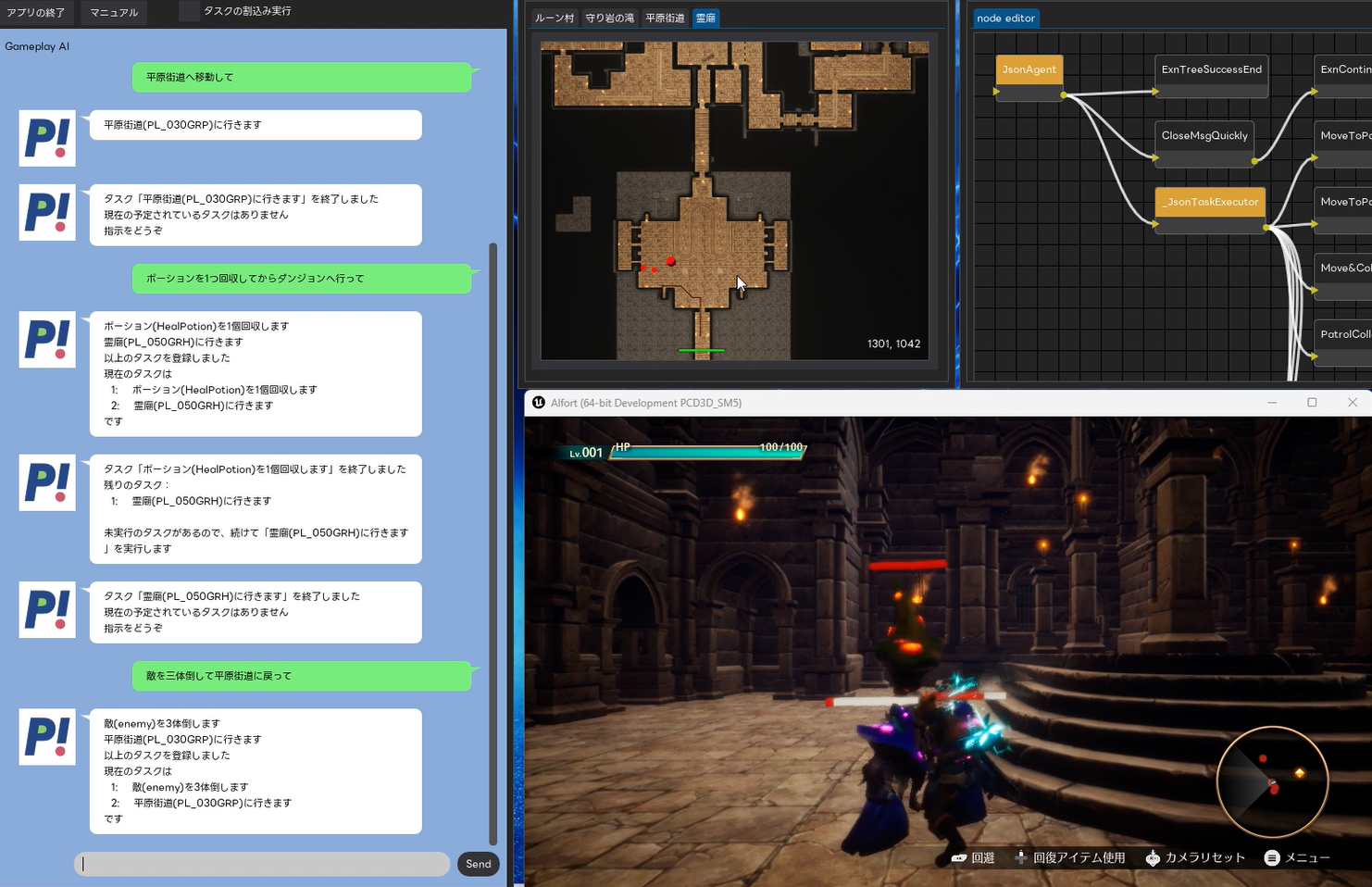Viewport: 1372px width, 887px height.
Task: Open the マニュアル button
Action: click(x=114, y=13)
